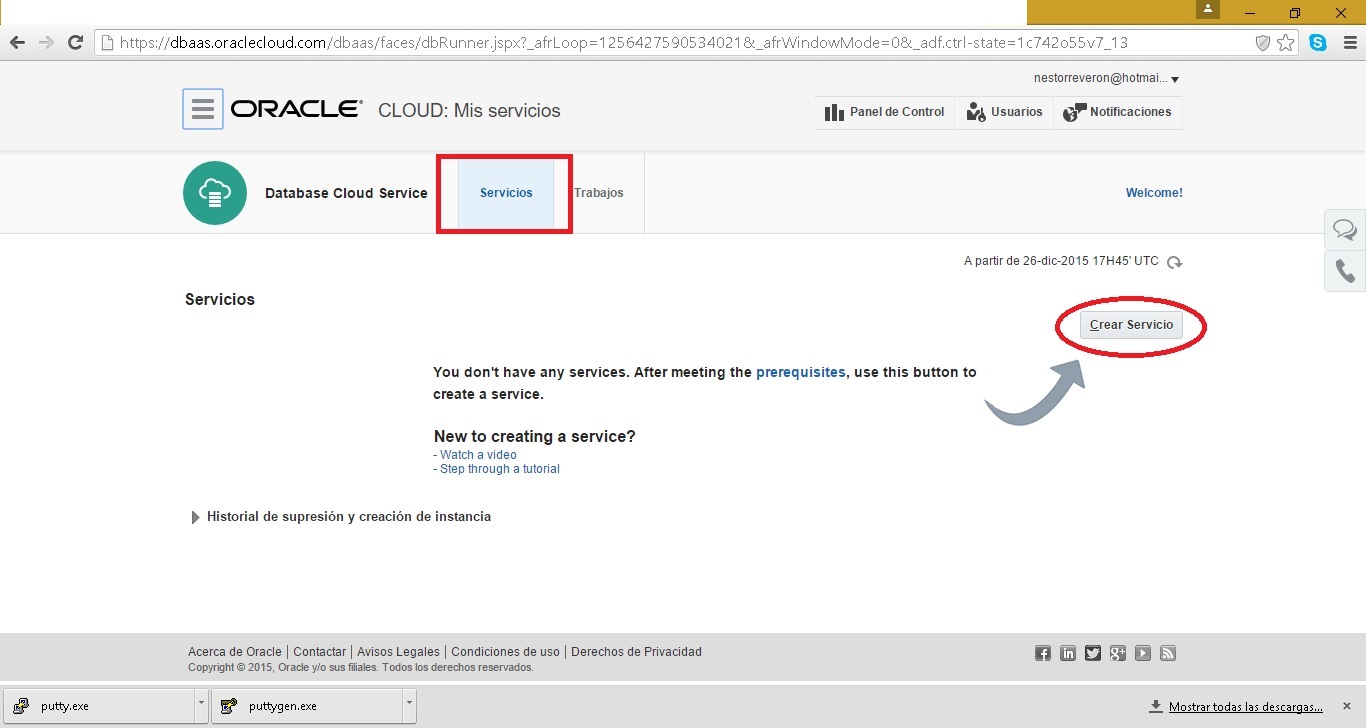Open the chat bubble side icon

(x=1345, y=231)
